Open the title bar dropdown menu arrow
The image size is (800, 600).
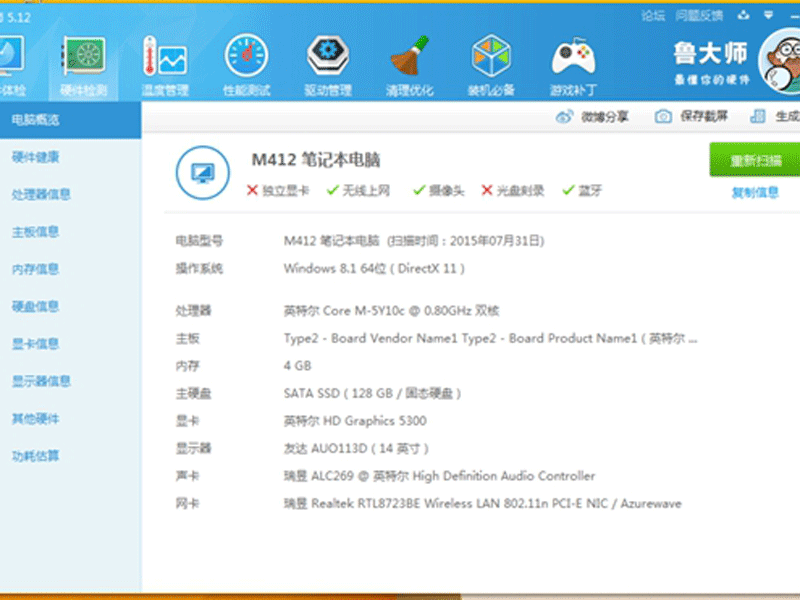click(768, 15)
